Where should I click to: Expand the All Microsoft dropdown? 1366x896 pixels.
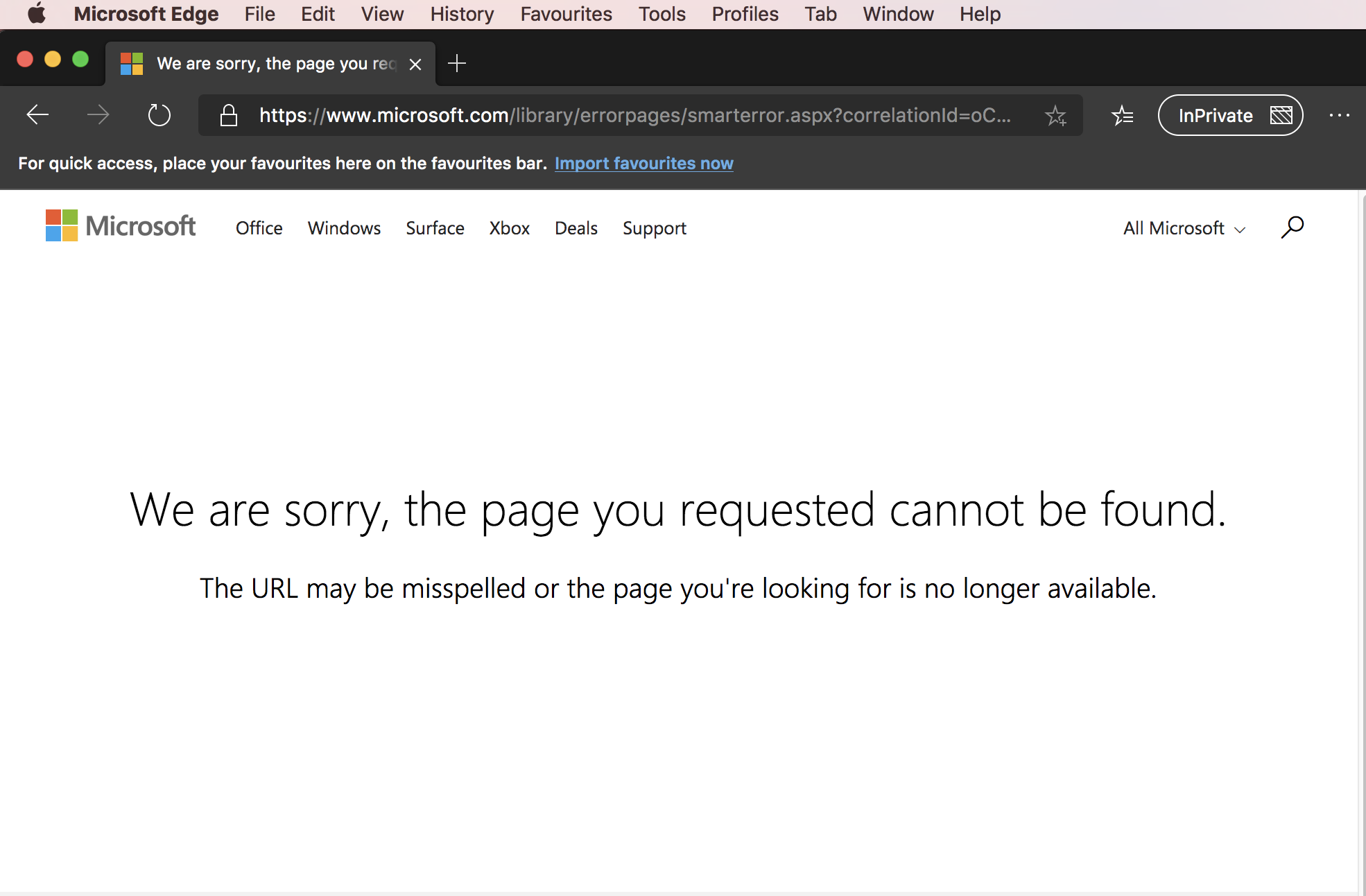point(1184,228)
